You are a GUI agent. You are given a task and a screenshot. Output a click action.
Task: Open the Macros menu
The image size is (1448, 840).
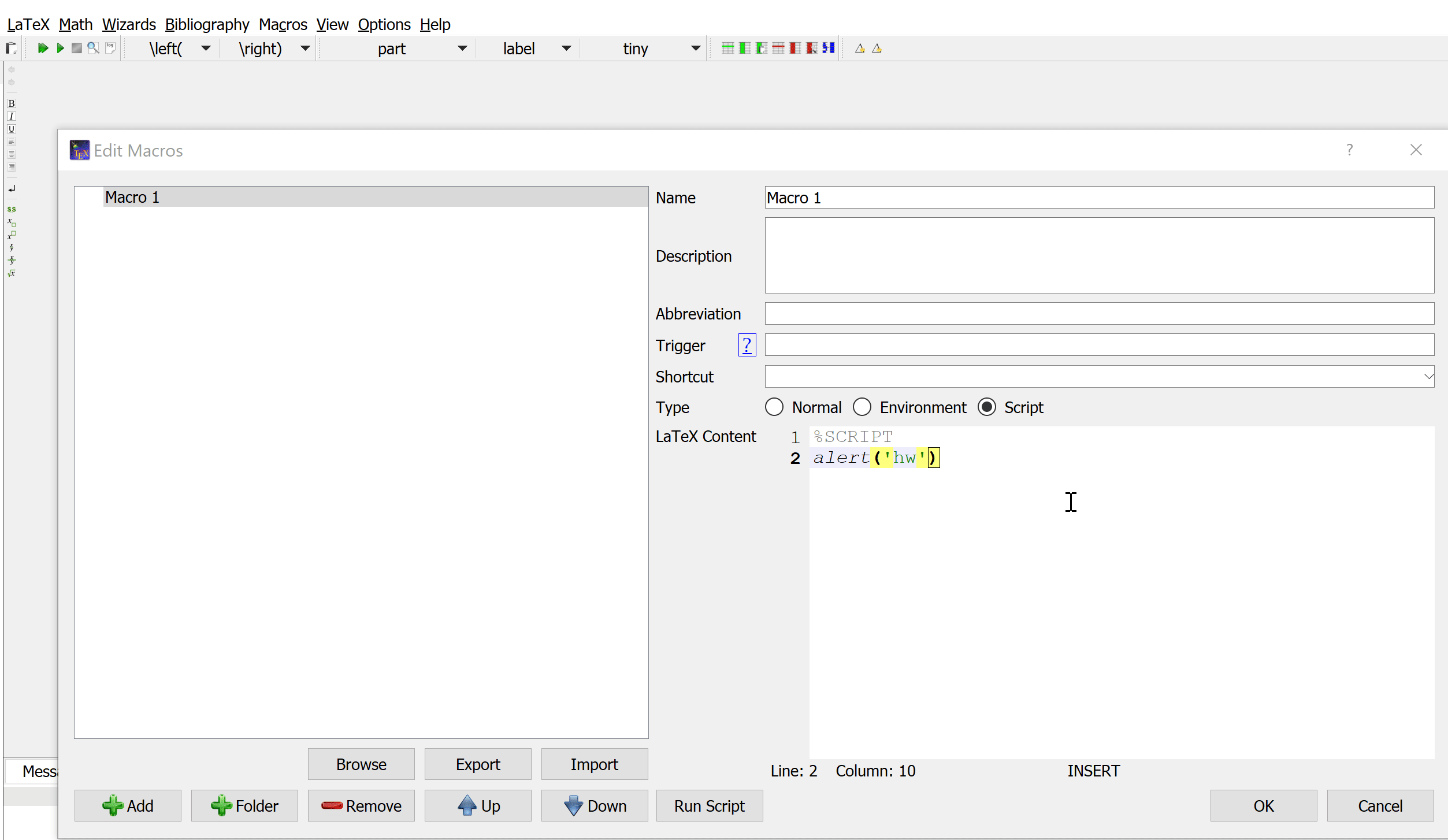tap(283, 24)
